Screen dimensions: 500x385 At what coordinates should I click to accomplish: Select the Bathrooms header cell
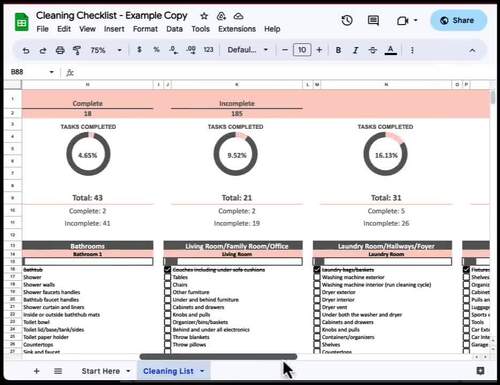(x=88, y=246)
